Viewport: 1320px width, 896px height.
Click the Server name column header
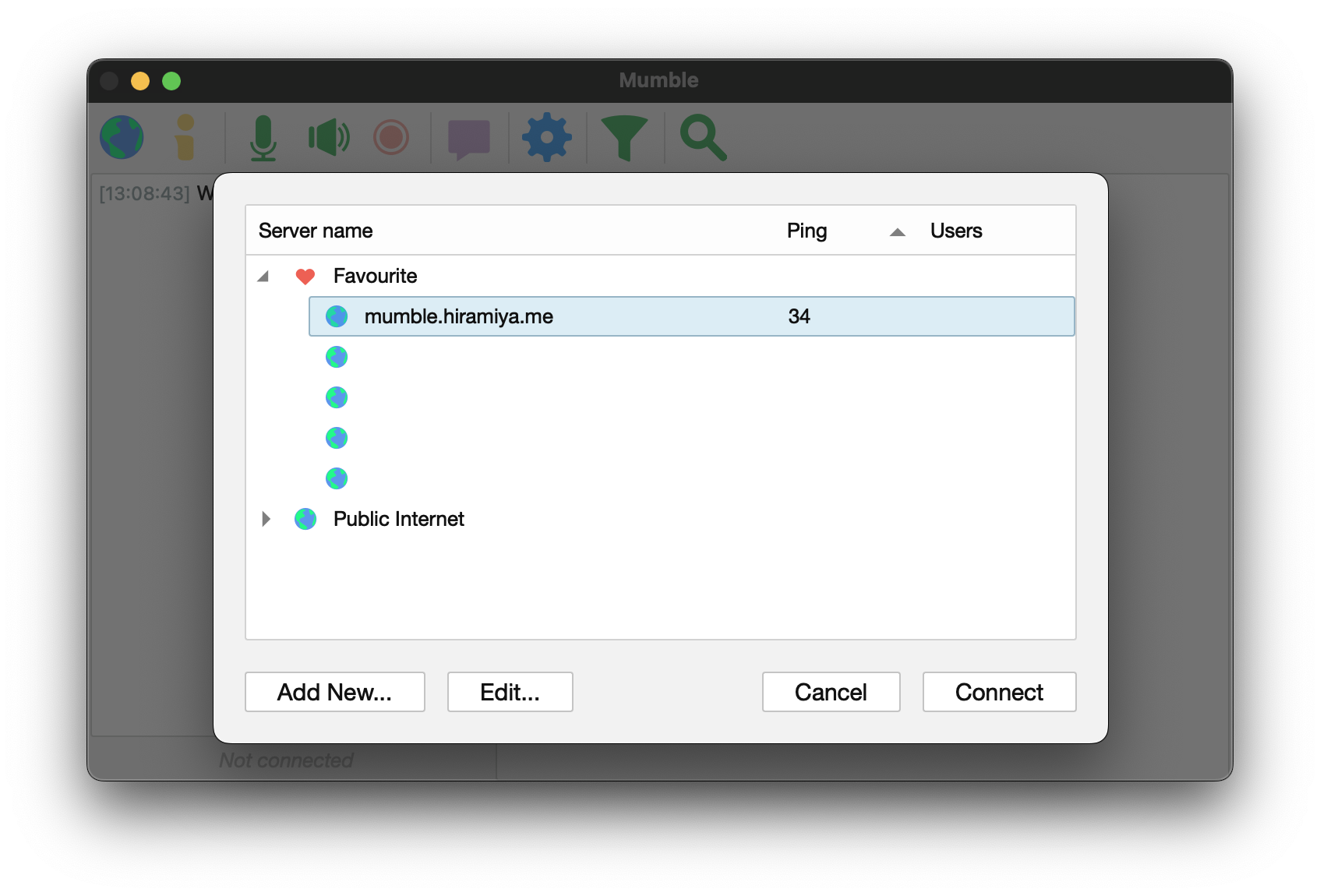click(x=316, y=231)
